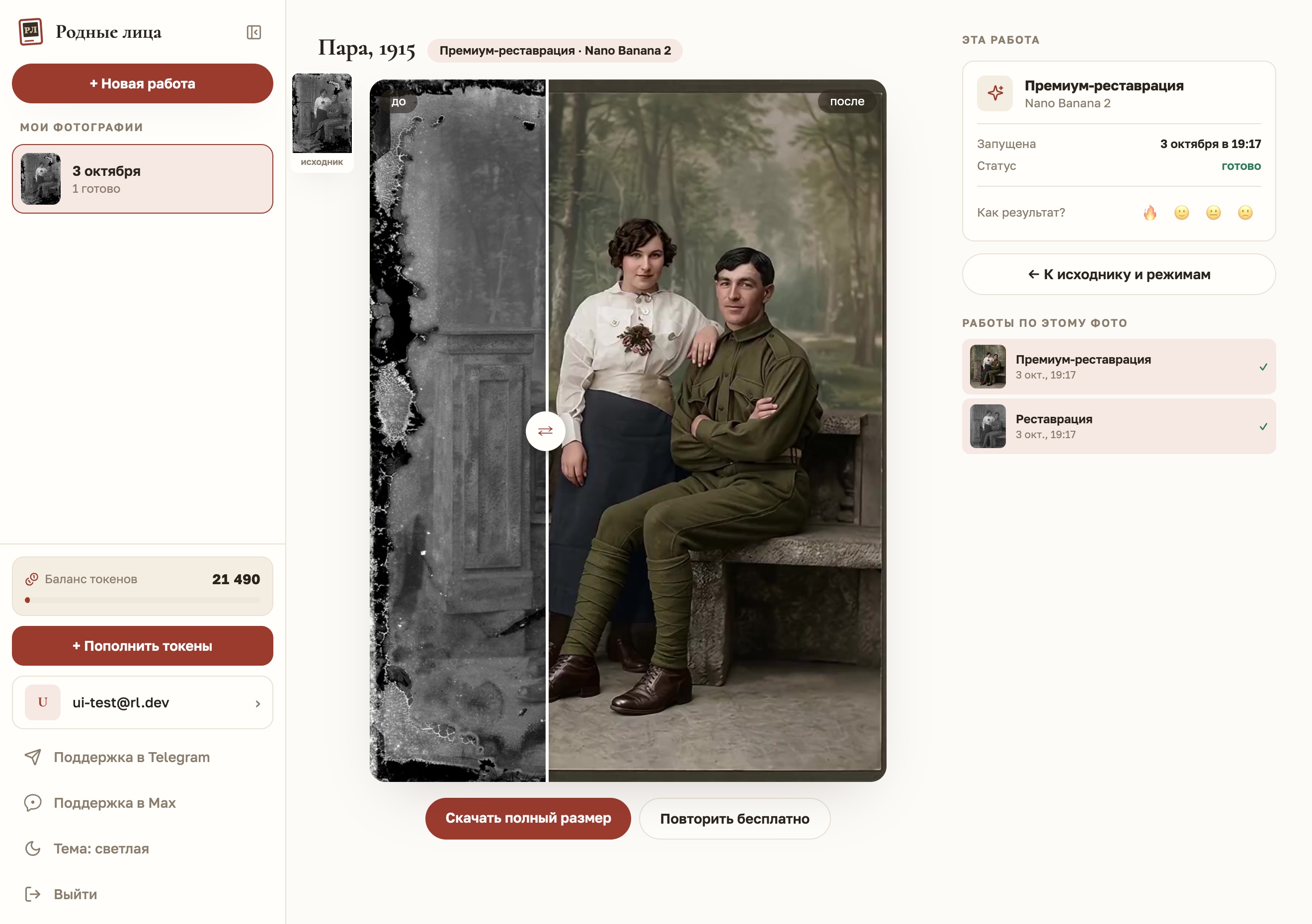Start a new job with Новая работа
This screenshot has height=924, width=1312.
pos(142,83)
